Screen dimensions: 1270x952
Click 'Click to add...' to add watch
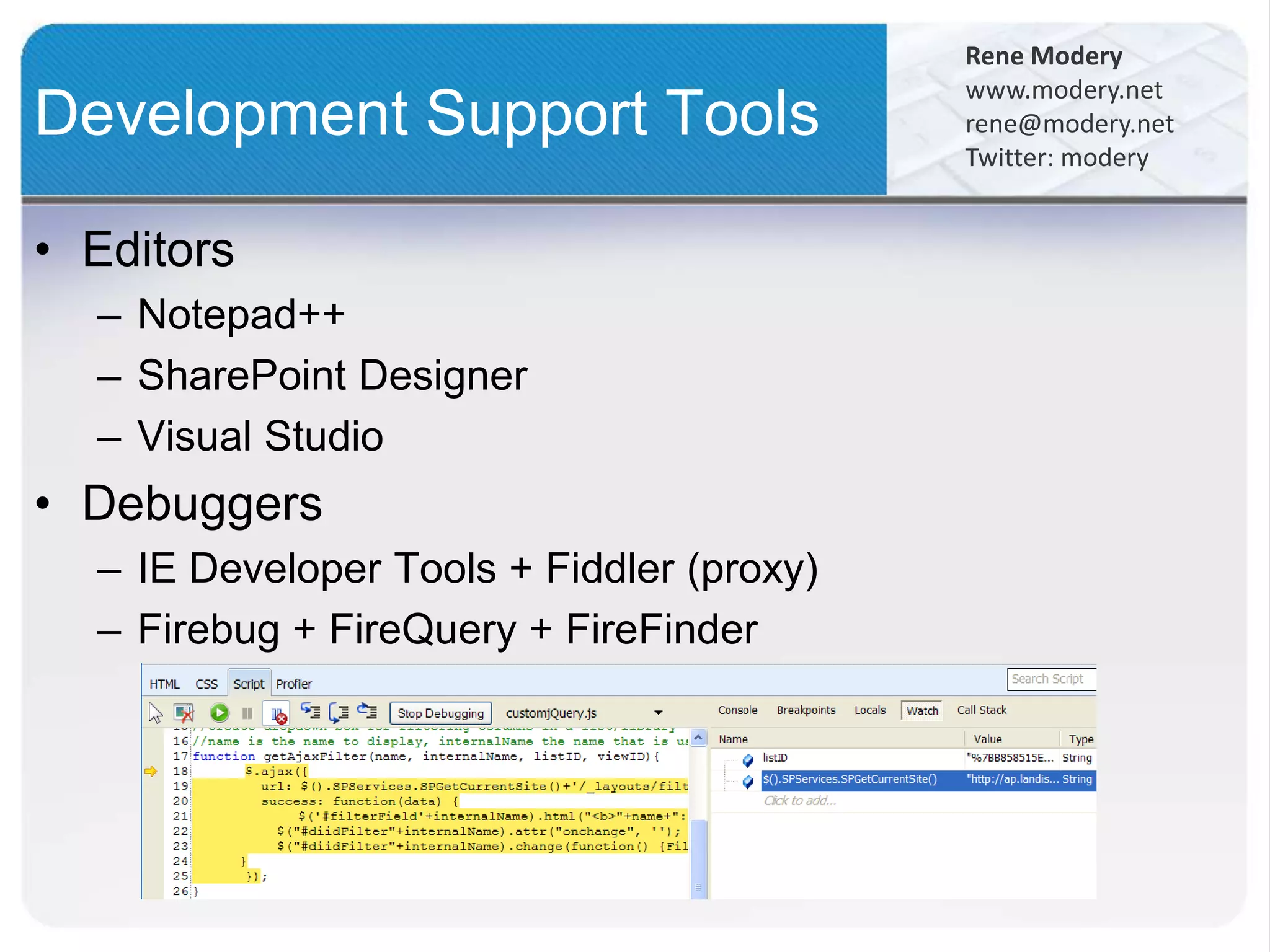click(800, 801)
